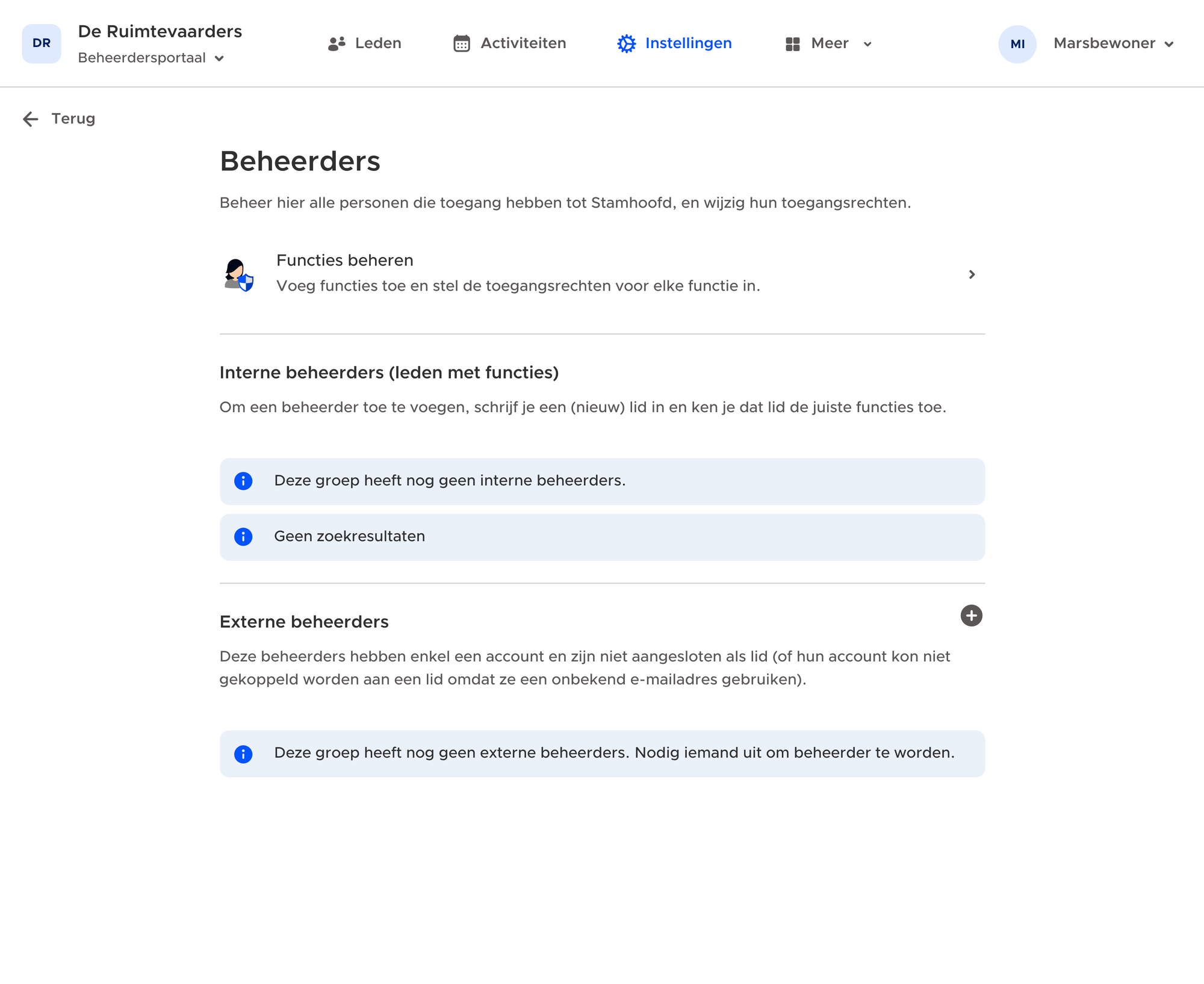The height and width of the screenshot is (984, 1204).
Task: Go to the Leden tab
Action: coord(364,43)
